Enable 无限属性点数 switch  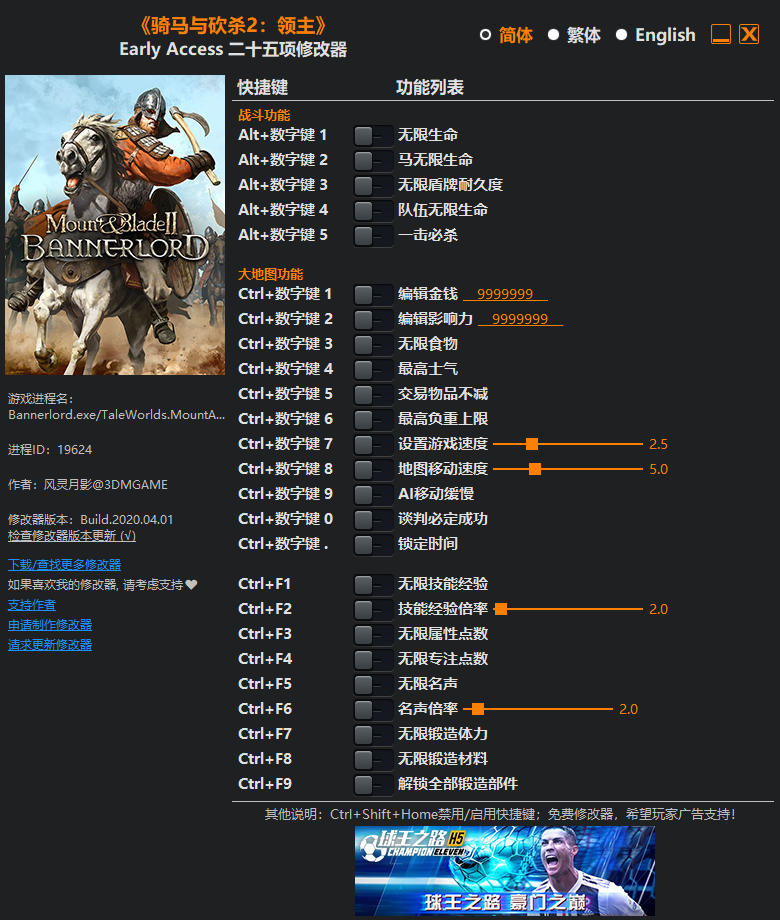pyautogui.click(x=373, y=635)
